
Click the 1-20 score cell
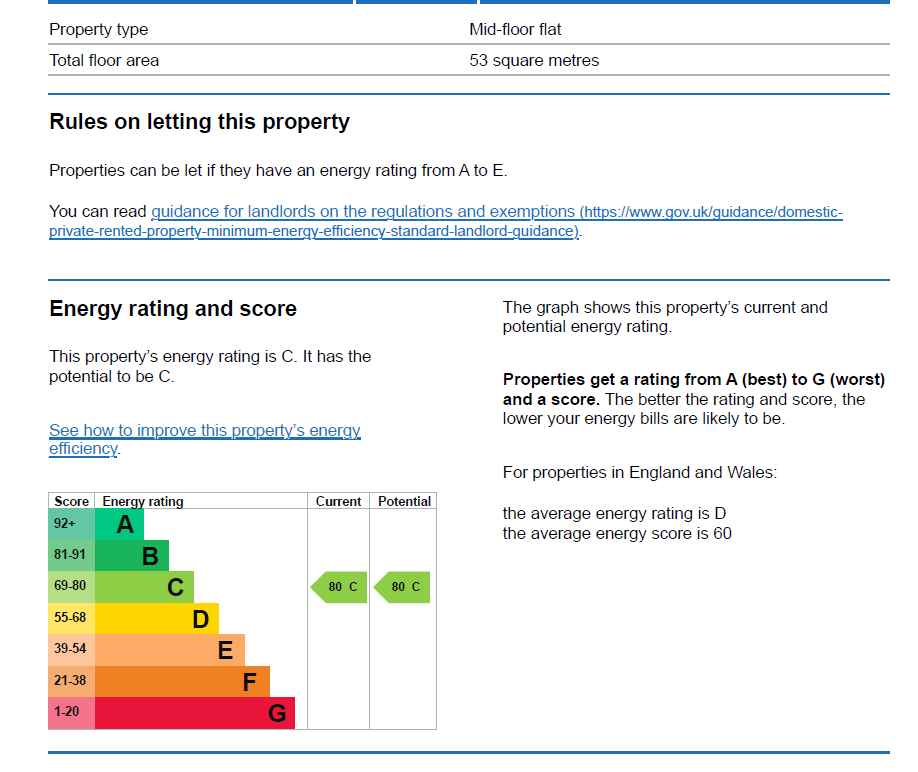pos(71,713)
